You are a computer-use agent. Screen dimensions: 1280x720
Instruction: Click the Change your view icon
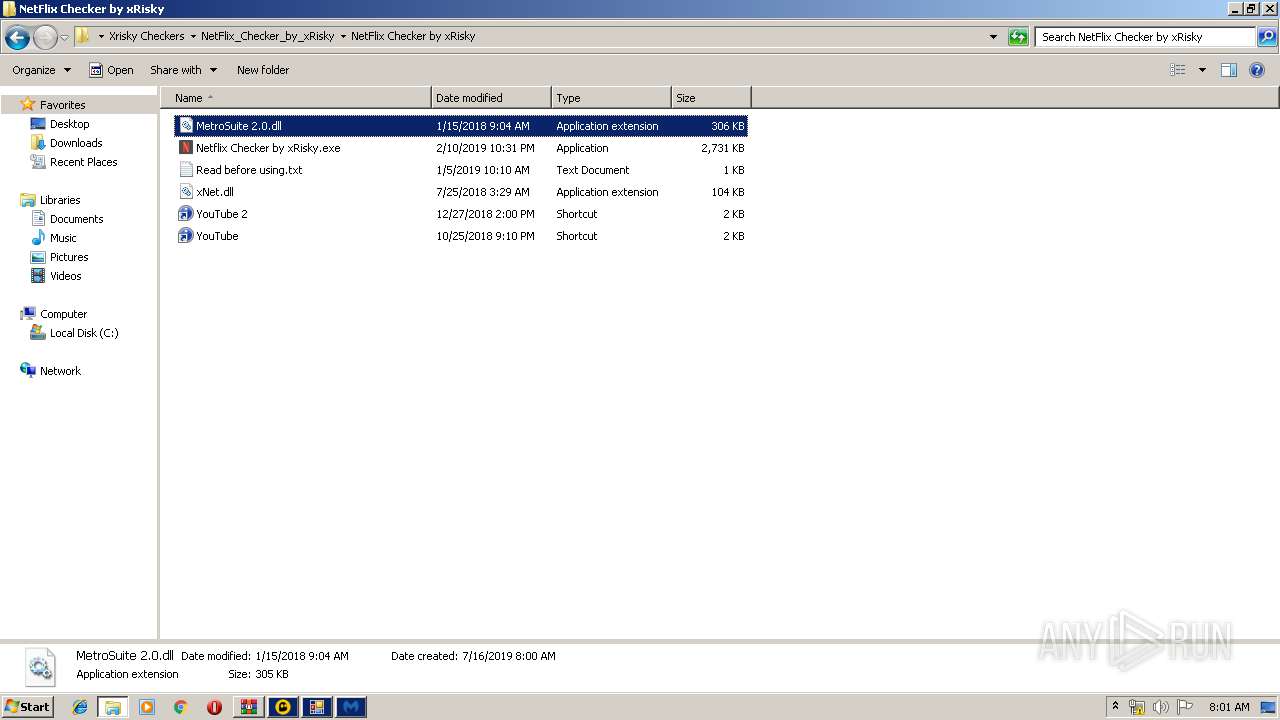(x=1178, y=70)
